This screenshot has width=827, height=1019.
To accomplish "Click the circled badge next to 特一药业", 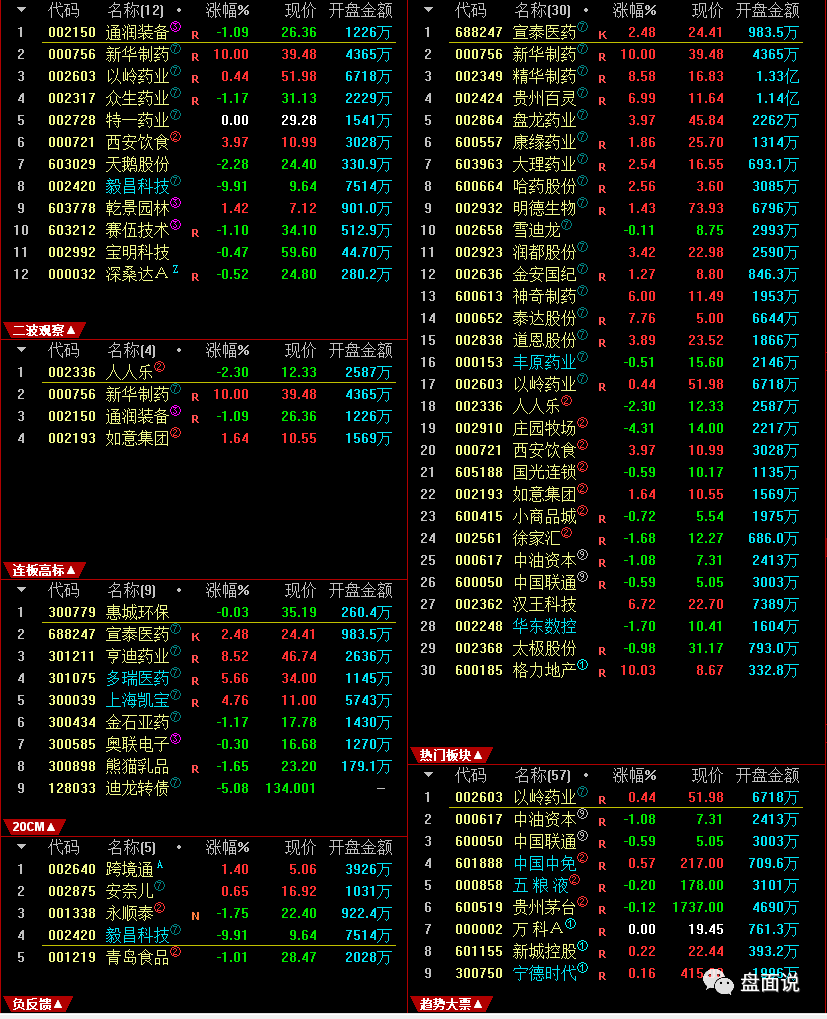I will coord(175,116).
